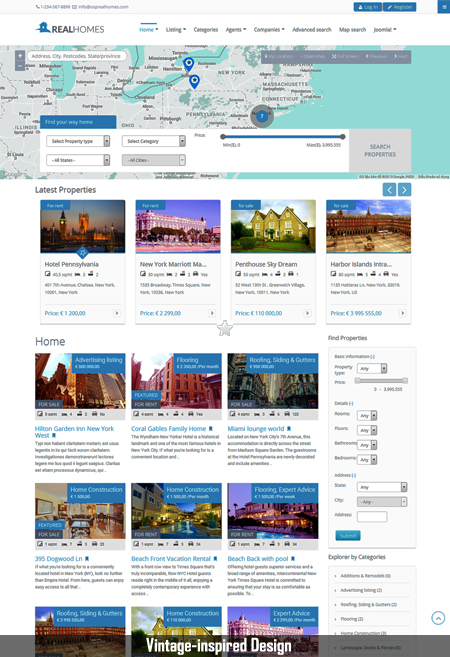Open Penthouse Sky Dream details arrow
The width and height of the screenshot is (450, 657).
[x=308, y=313]
